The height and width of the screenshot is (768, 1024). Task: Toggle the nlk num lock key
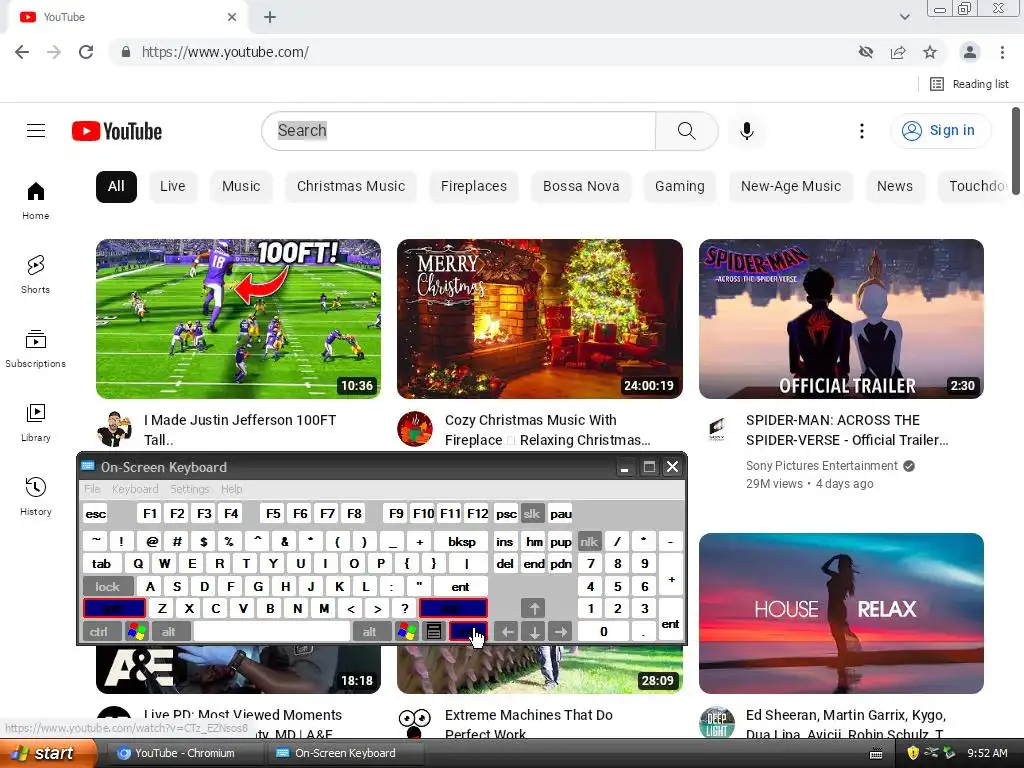[x=589, y=541]
